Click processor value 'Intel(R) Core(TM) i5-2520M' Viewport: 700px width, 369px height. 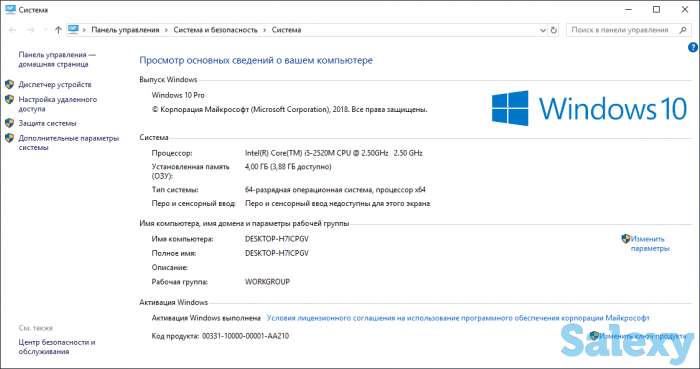click(333, 153)
